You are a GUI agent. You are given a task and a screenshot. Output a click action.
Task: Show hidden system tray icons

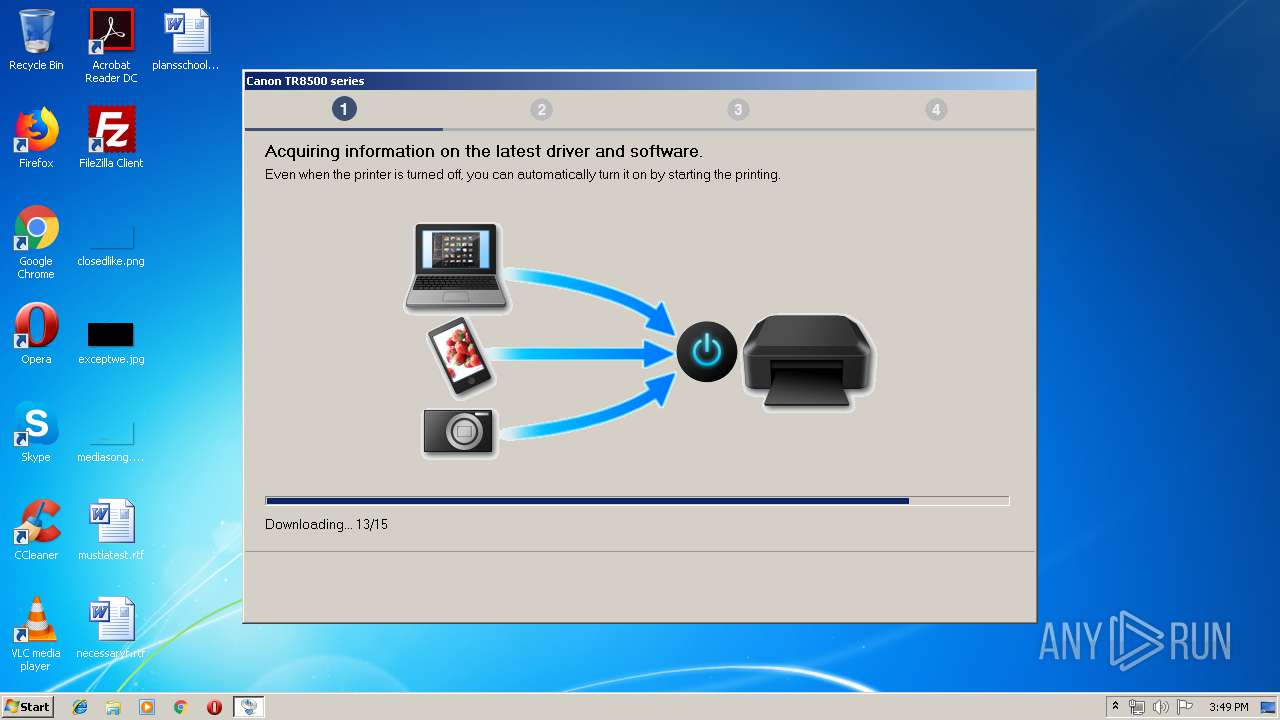(x=1115, y=707)
